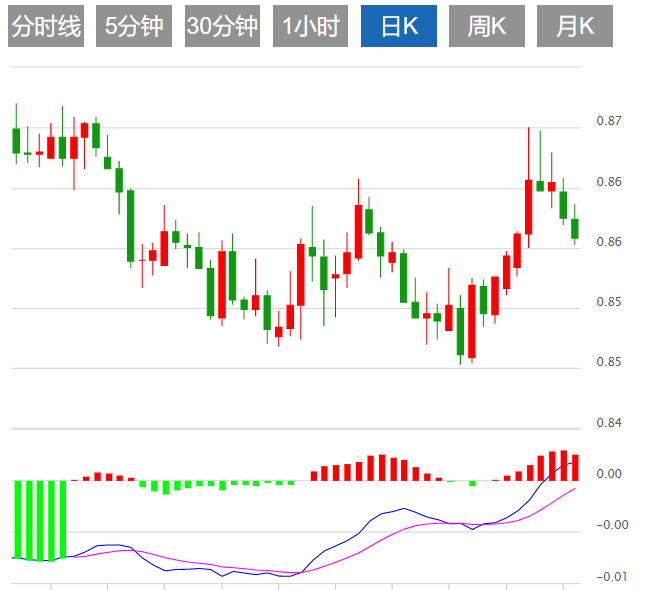
Task: Switch to the 月K monthly chart
Action: pyautogui.click(x=575, y=26)
